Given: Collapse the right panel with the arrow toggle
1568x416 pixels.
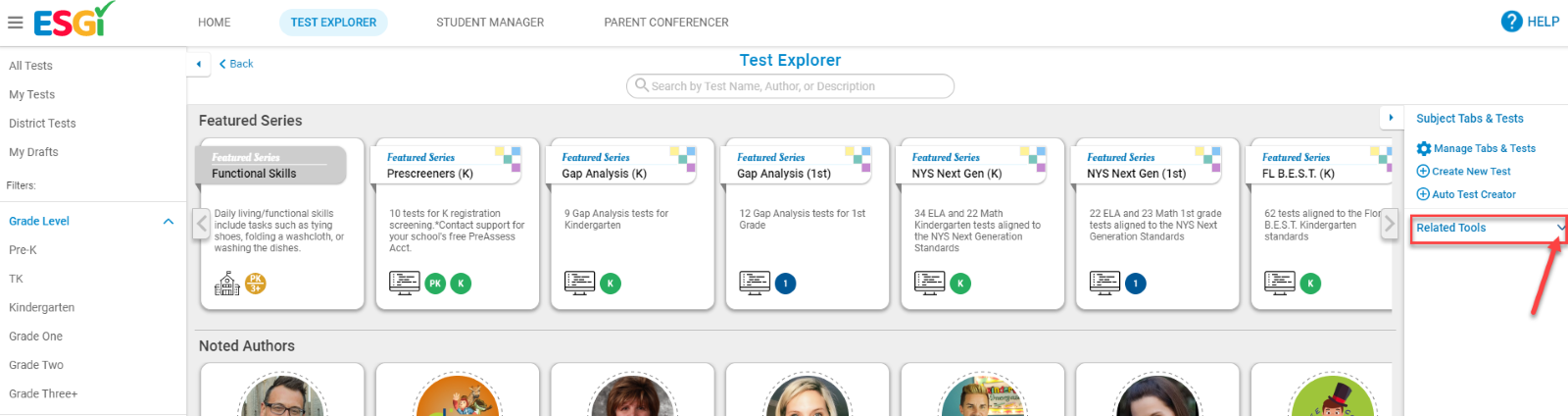Looking at the screenshot, I should click(x=1391, y=118).
